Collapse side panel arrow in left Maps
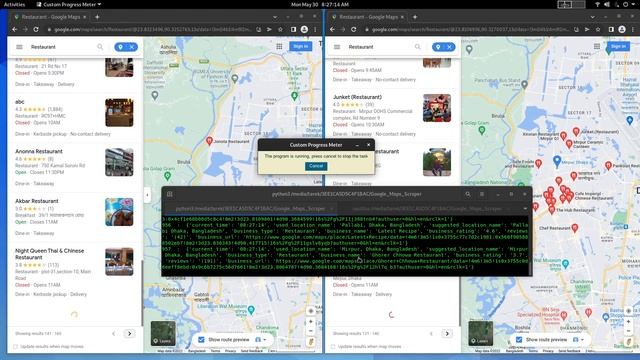This screenshot has height=360, width=640. (147, 195)
